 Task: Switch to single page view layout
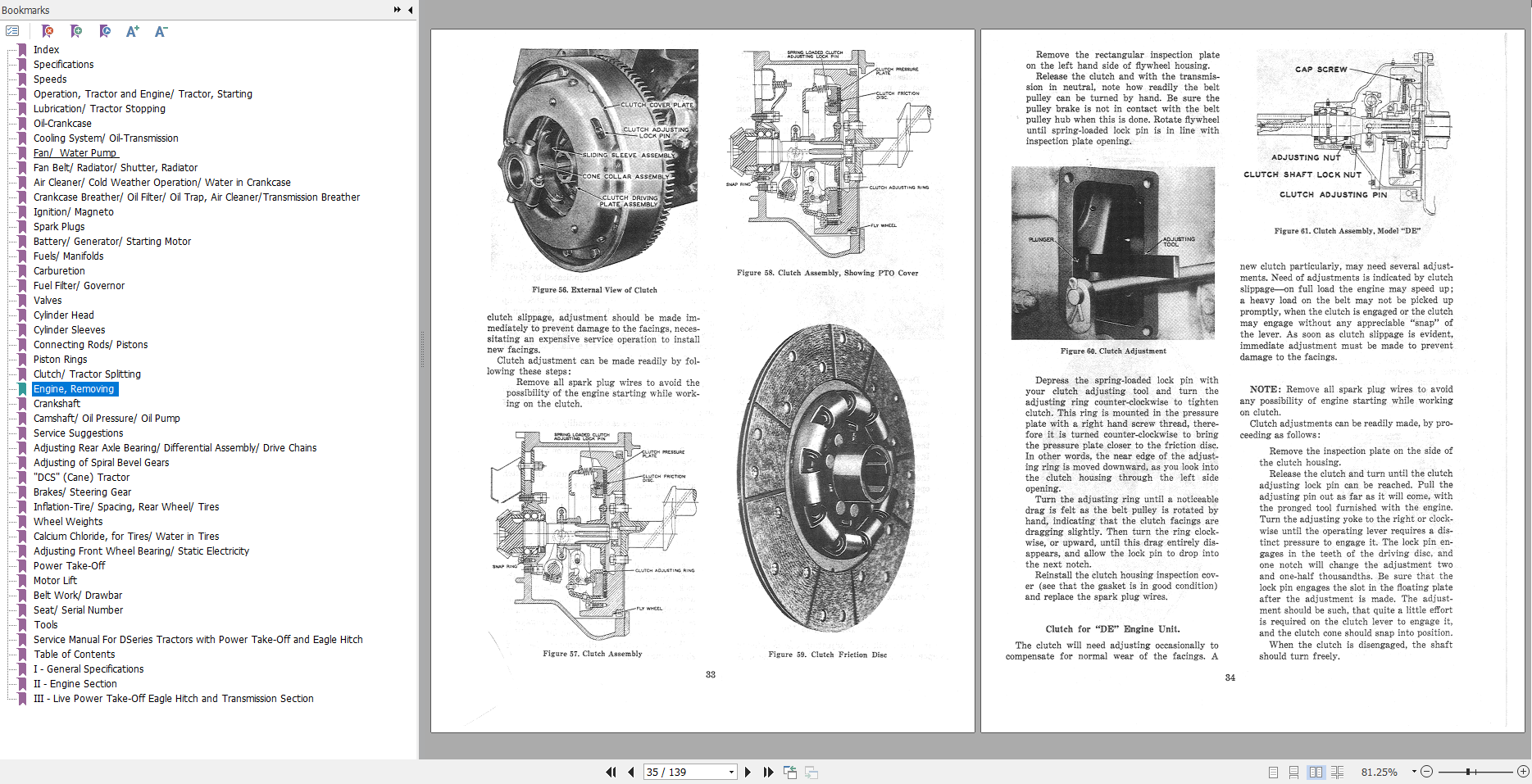pos(1273,772)
